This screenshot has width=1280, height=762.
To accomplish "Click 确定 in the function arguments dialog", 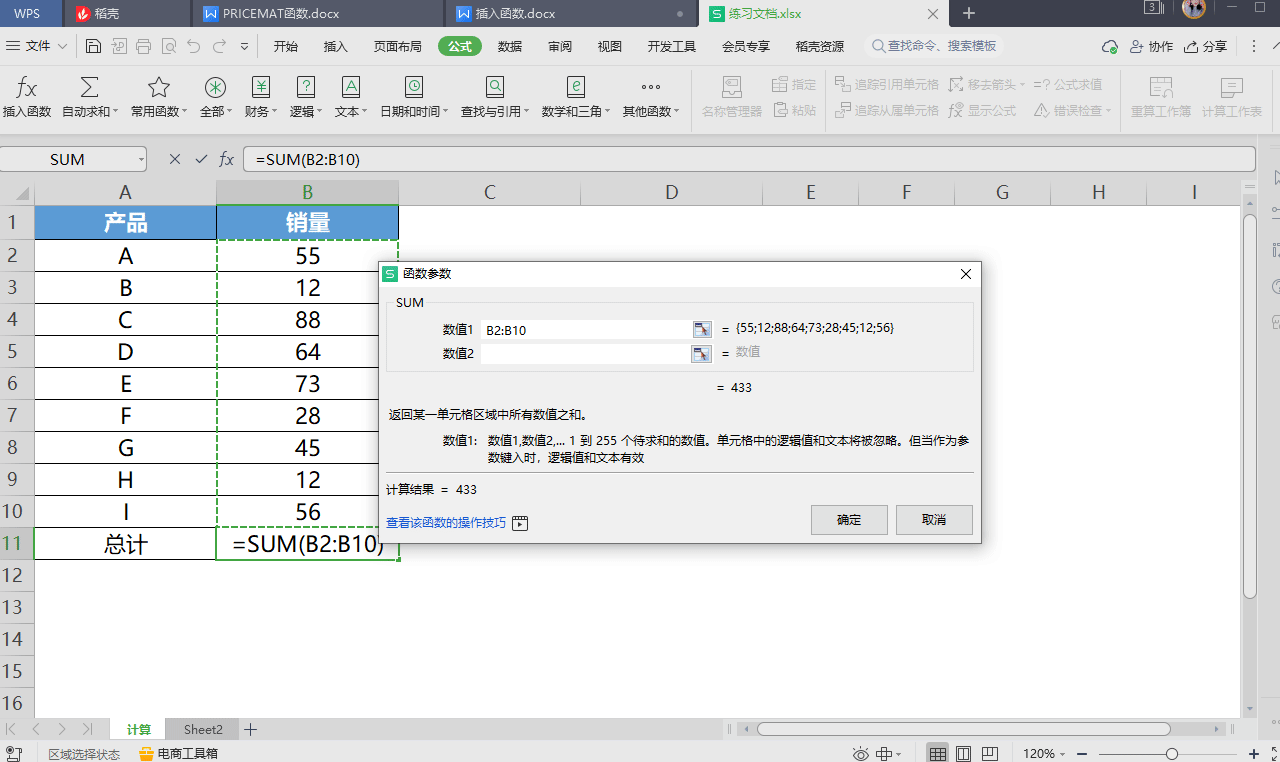I will click(x=849, y=520).
